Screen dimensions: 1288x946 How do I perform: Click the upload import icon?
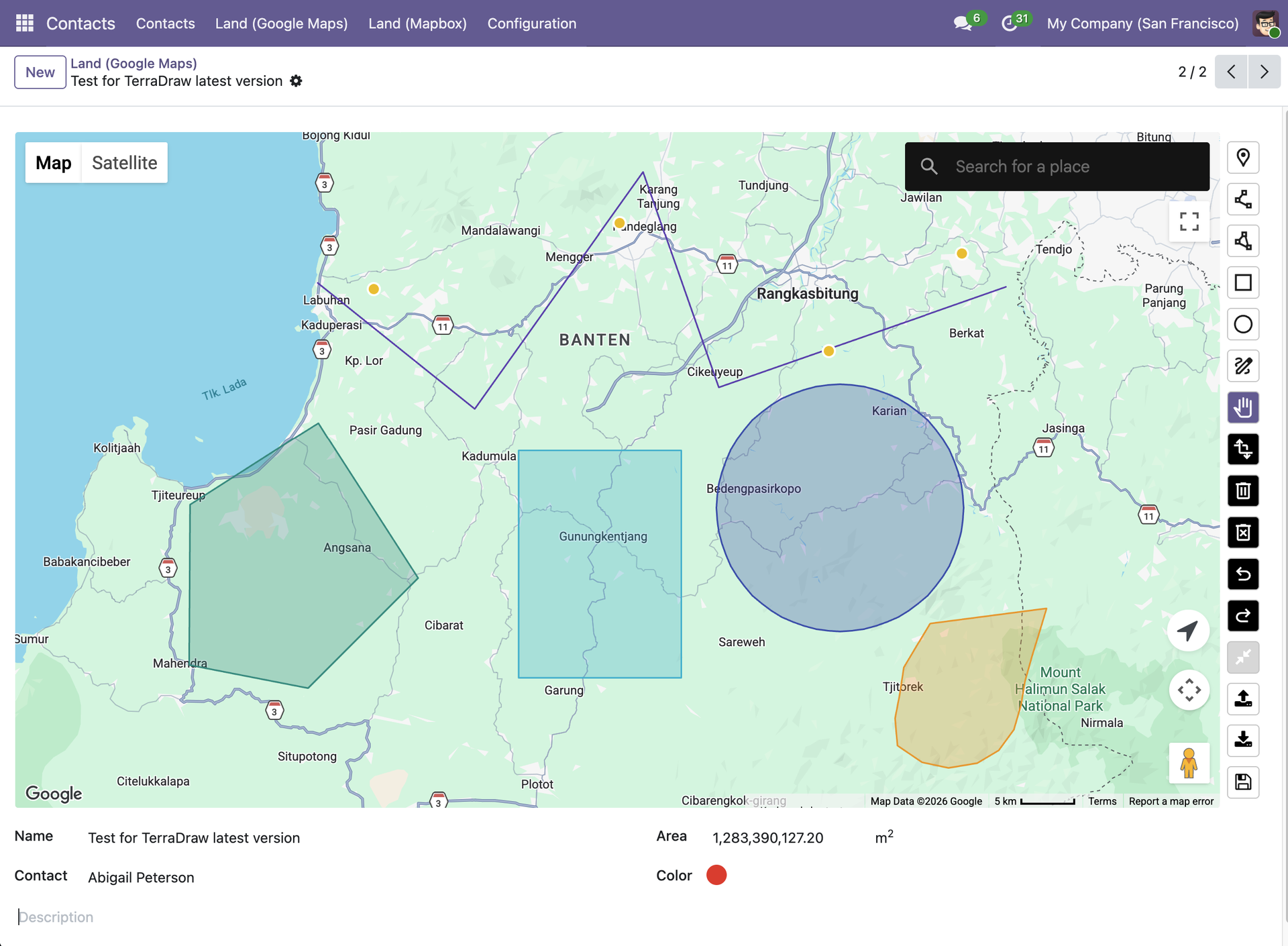(x=1243, y=698)
